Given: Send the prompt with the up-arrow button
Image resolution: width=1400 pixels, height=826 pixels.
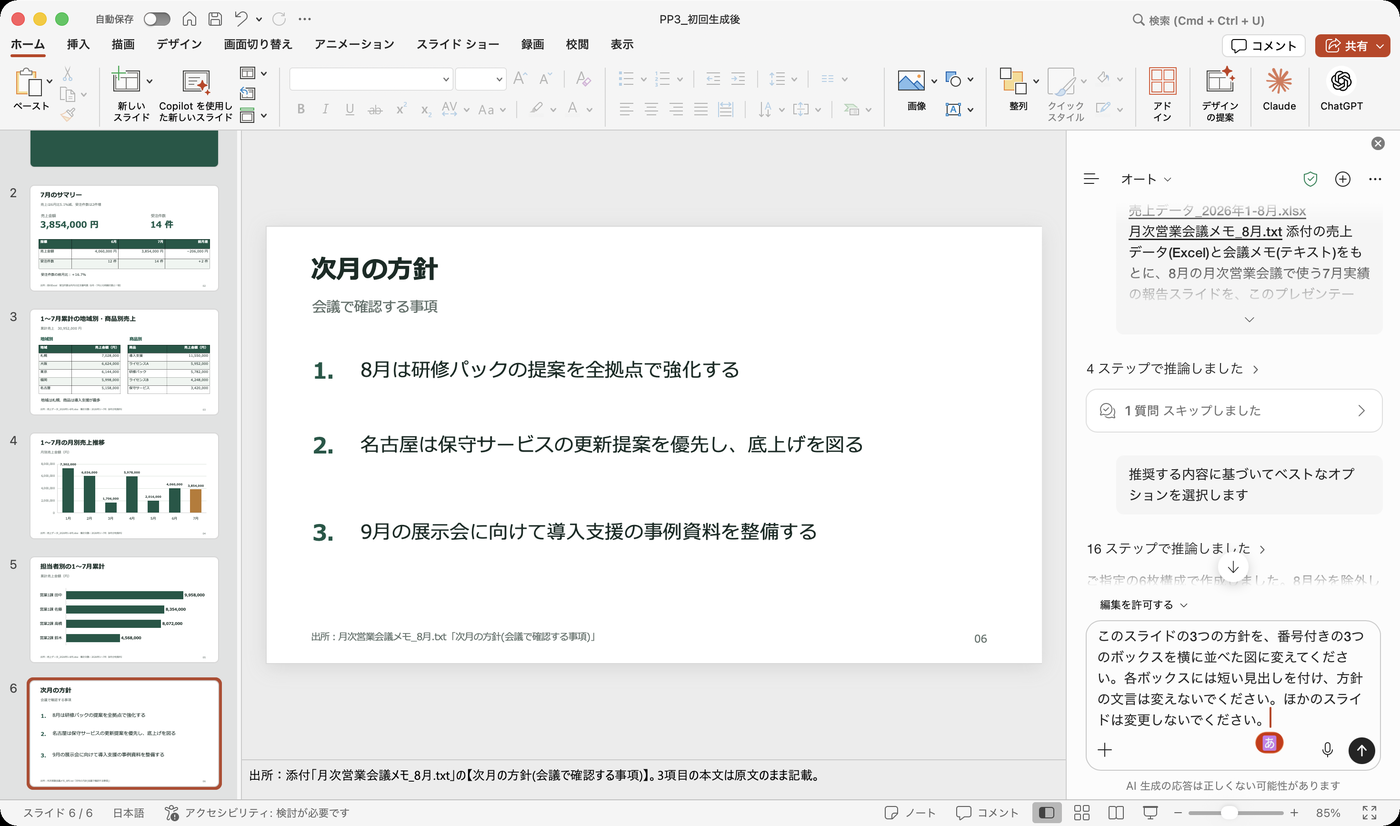Looking at the screenshot, I should [1361, 750].
